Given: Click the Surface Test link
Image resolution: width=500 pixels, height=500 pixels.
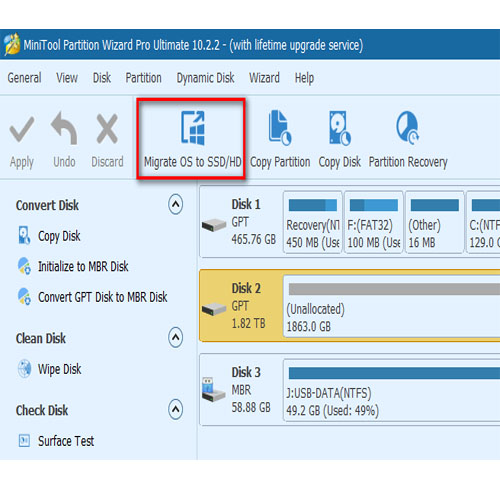Looking at the screenshot, I should 66,441.
